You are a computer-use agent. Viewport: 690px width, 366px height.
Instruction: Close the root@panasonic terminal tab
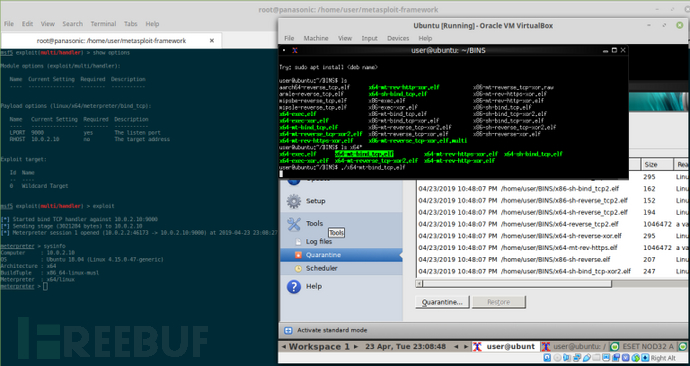coord(212,40)
